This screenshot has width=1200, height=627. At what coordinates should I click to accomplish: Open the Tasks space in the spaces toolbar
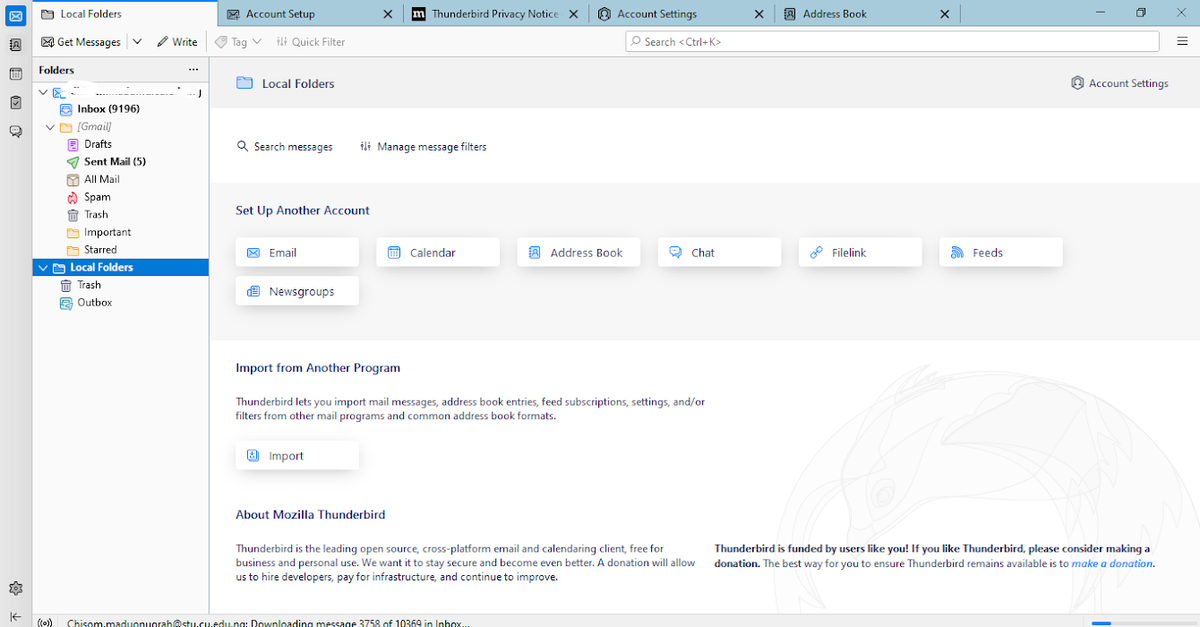15,103
